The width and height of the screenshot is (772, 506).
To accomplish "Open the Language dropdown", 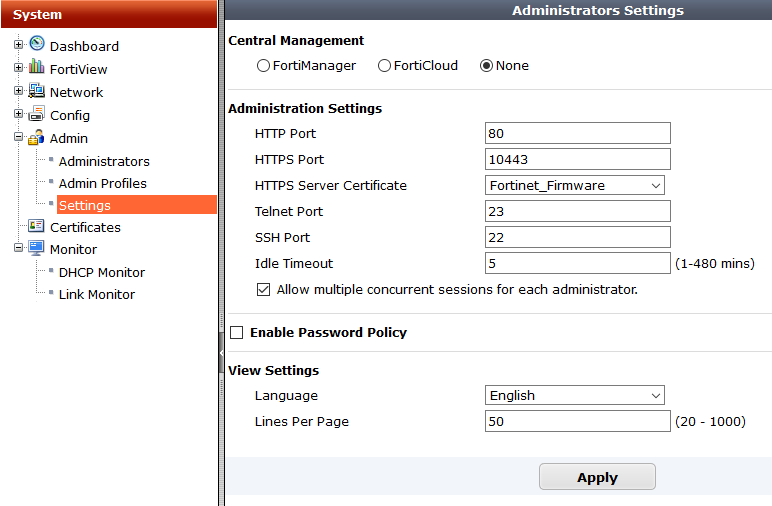I will (x=574, y=395).
